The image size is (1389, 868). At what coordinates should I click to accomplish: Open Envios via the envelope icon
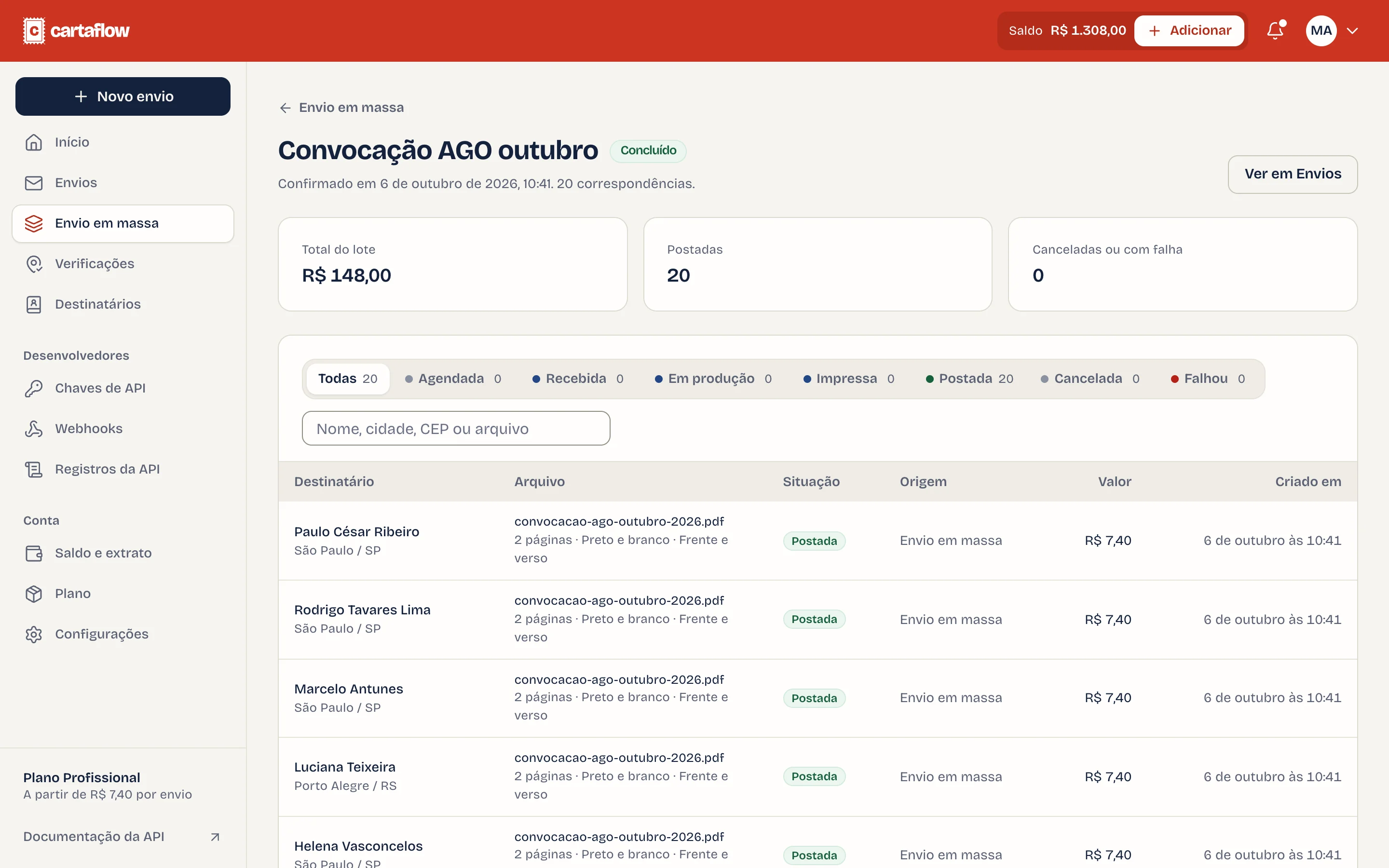[x=34, y=183]
